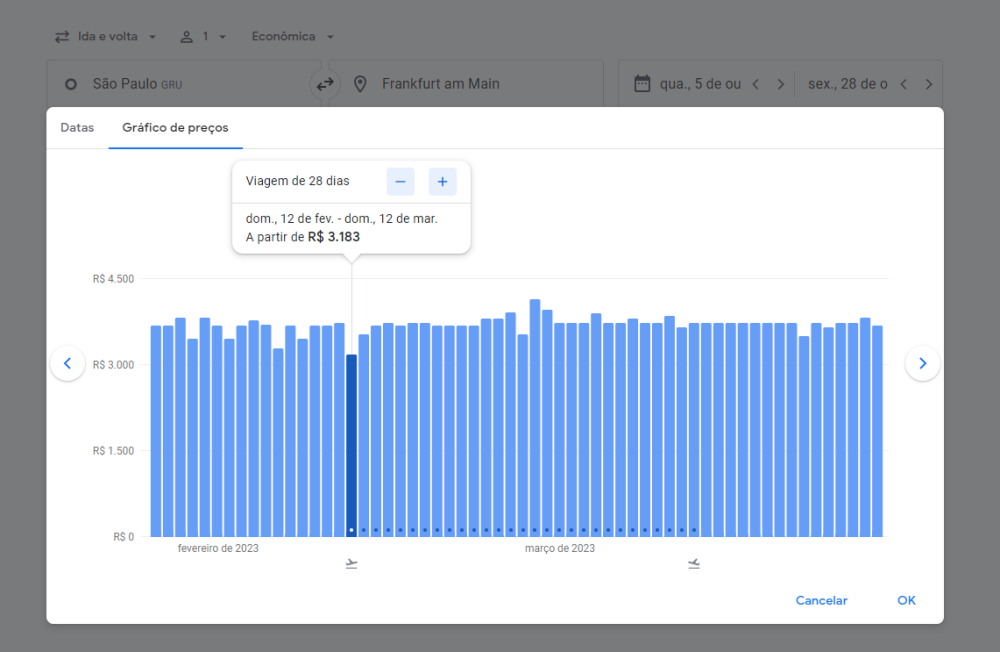The width and height of the screenshot is (1000, 652).
Task: Expand the Econômica cabin class dropdown
Action: tap(292, 37)
